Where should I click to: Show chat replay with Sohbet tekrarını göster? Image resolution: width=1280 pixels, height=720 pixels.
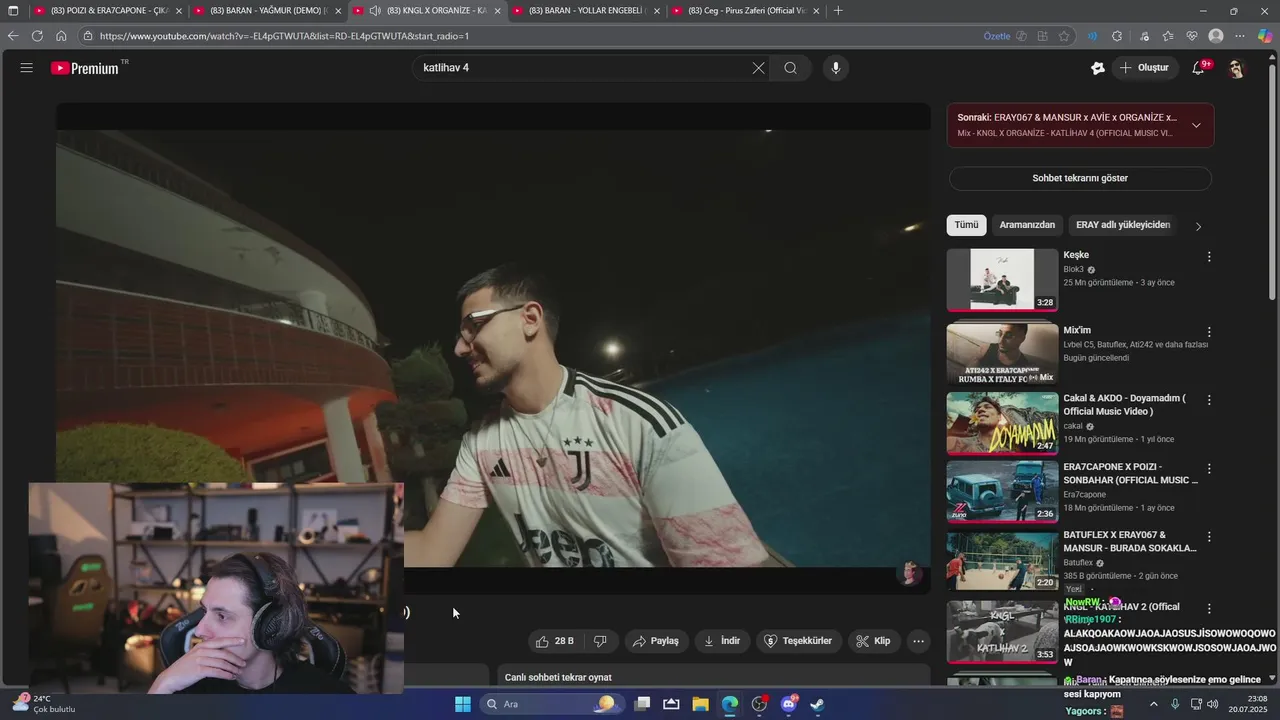point(1080,178)
